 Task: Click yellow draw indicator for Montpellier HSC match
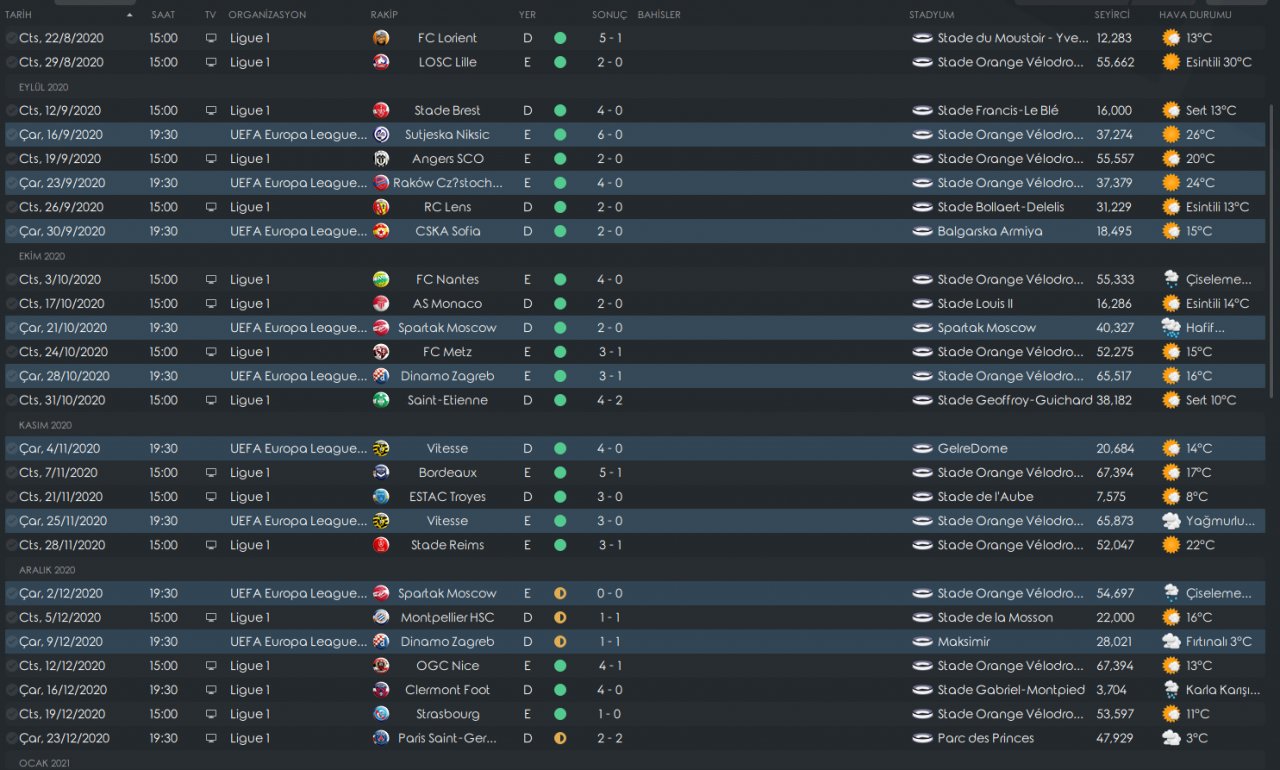coord(560,618)
